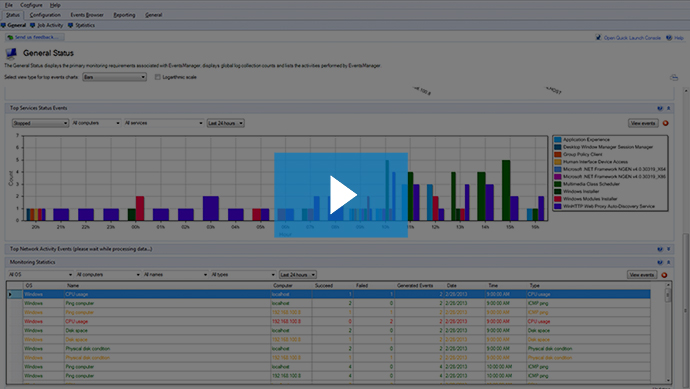Open the Configure menu
This screenshot has height=389, width=690.
(x=31, y=5)
